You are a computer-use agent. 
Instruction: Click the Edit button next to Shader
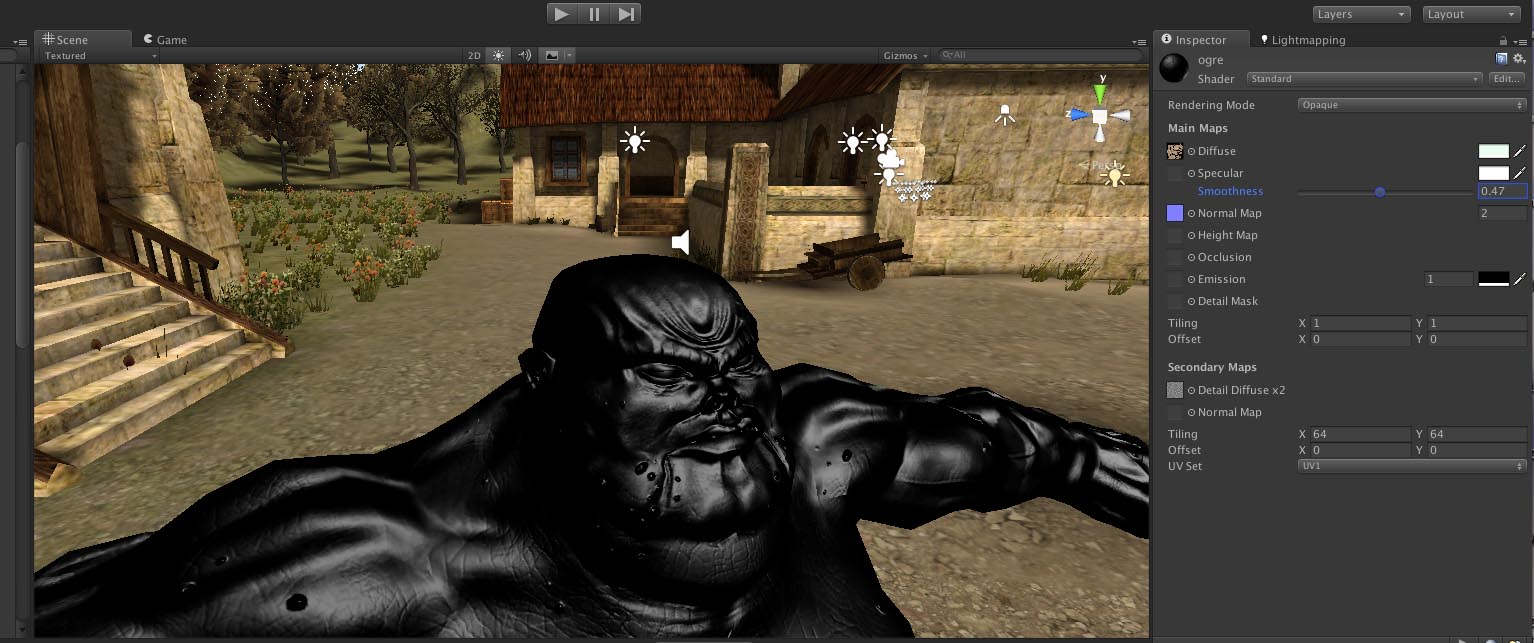click(1506, 78)
